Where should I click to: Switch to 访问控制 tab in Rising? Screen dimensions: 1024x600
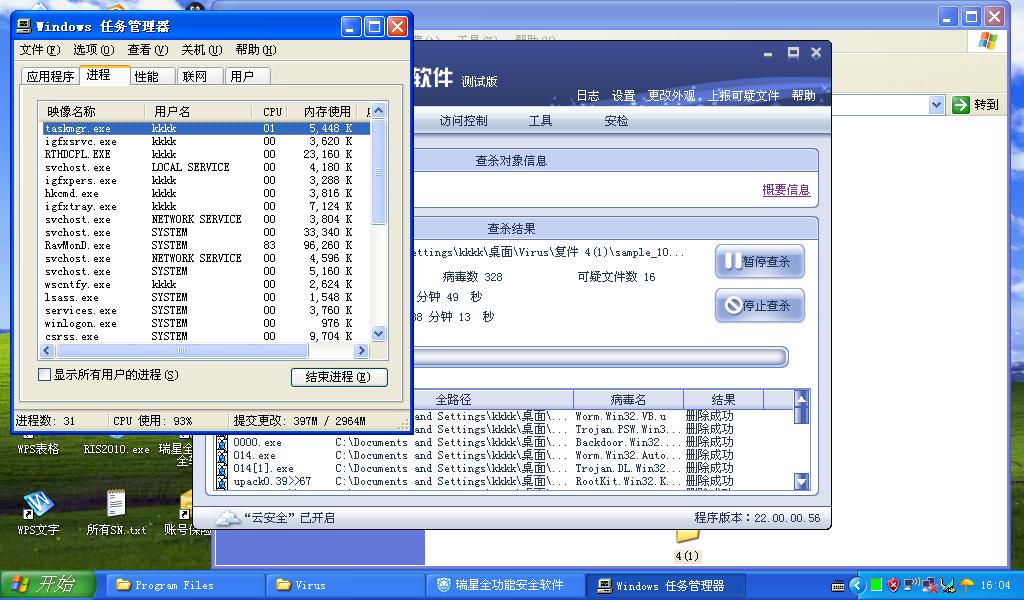(463, 121)
